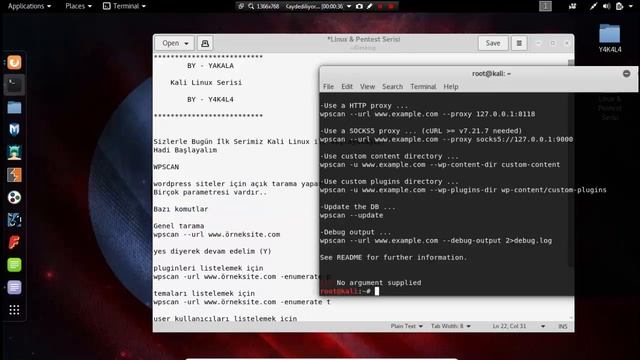Click 'No argument supplied' in terminal
640x360 pixels.
tap(379, 282)
